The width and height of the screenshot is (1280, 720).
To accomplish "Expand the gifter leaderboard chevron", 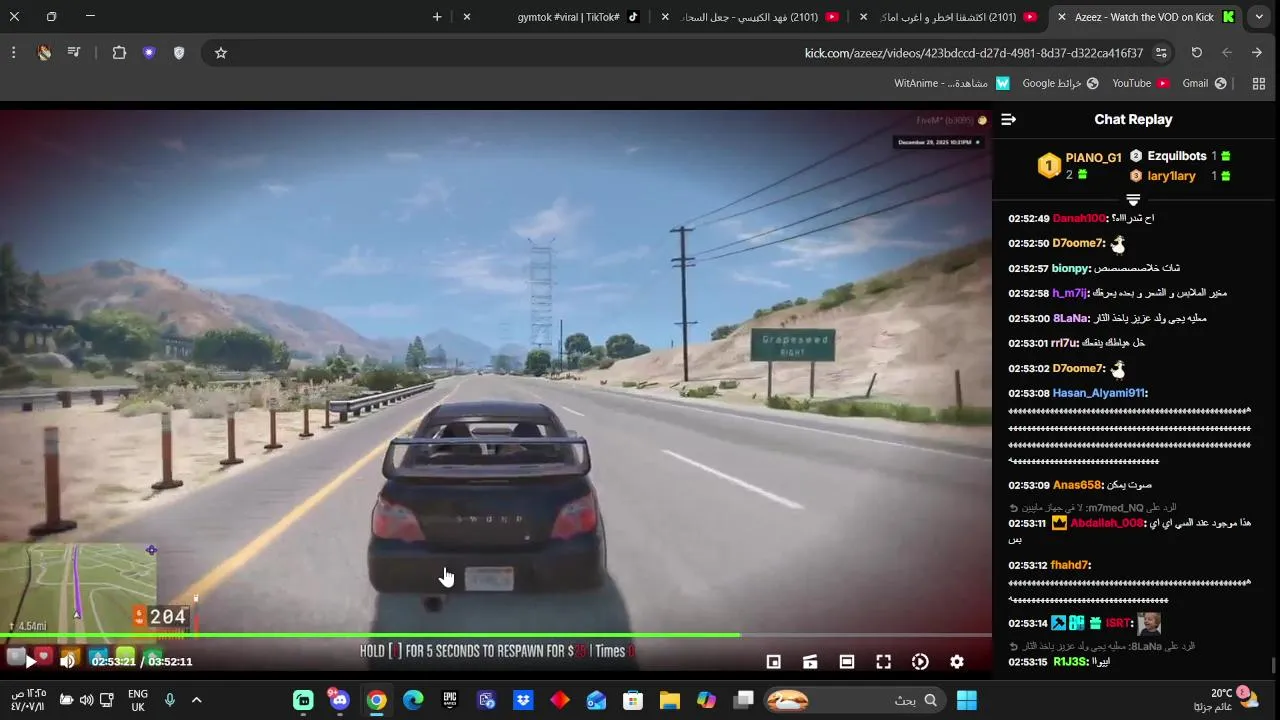I will tap(1133, 200).
